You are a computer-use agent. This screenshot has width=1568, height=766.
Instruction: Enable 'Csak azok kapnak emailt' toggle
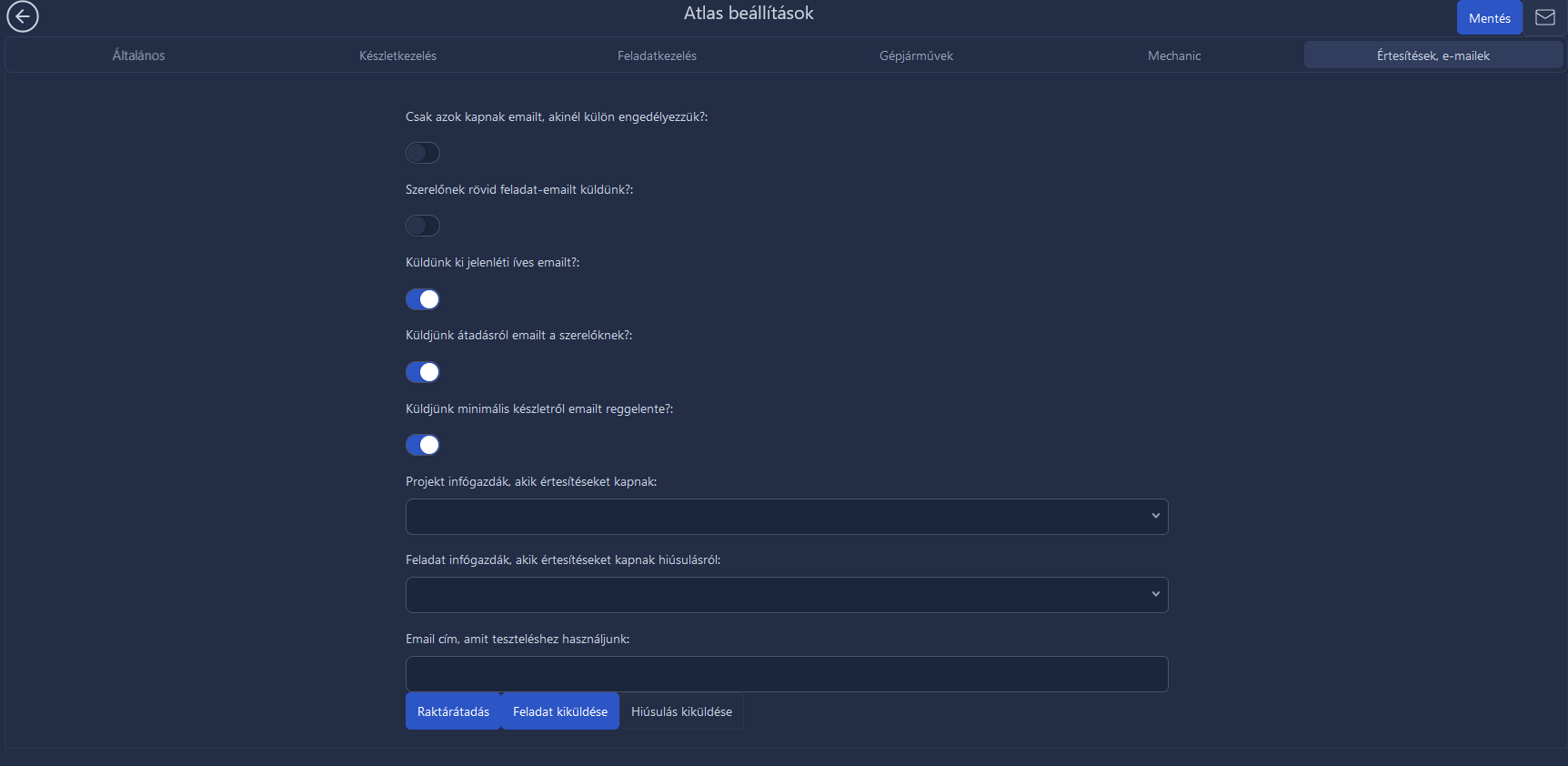coord(423,153)
